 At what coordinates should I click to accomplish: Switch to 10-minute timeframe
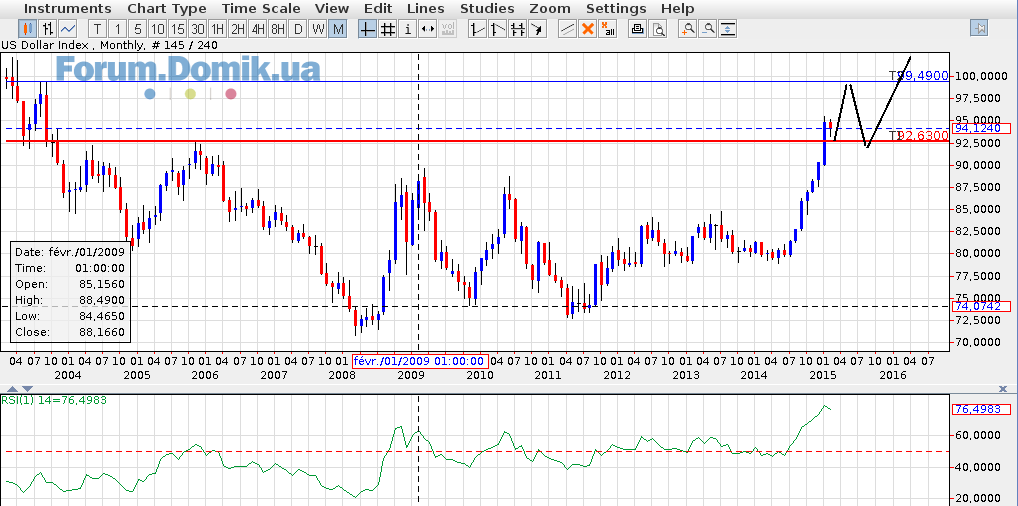click(158, 29)
